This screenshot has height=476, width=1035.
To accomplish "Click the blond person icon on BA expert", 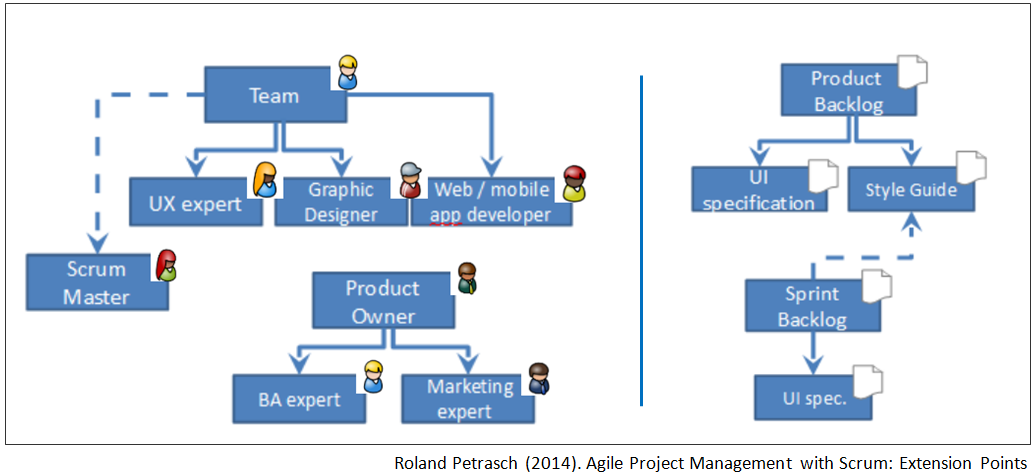I will [x=373, y=377].
